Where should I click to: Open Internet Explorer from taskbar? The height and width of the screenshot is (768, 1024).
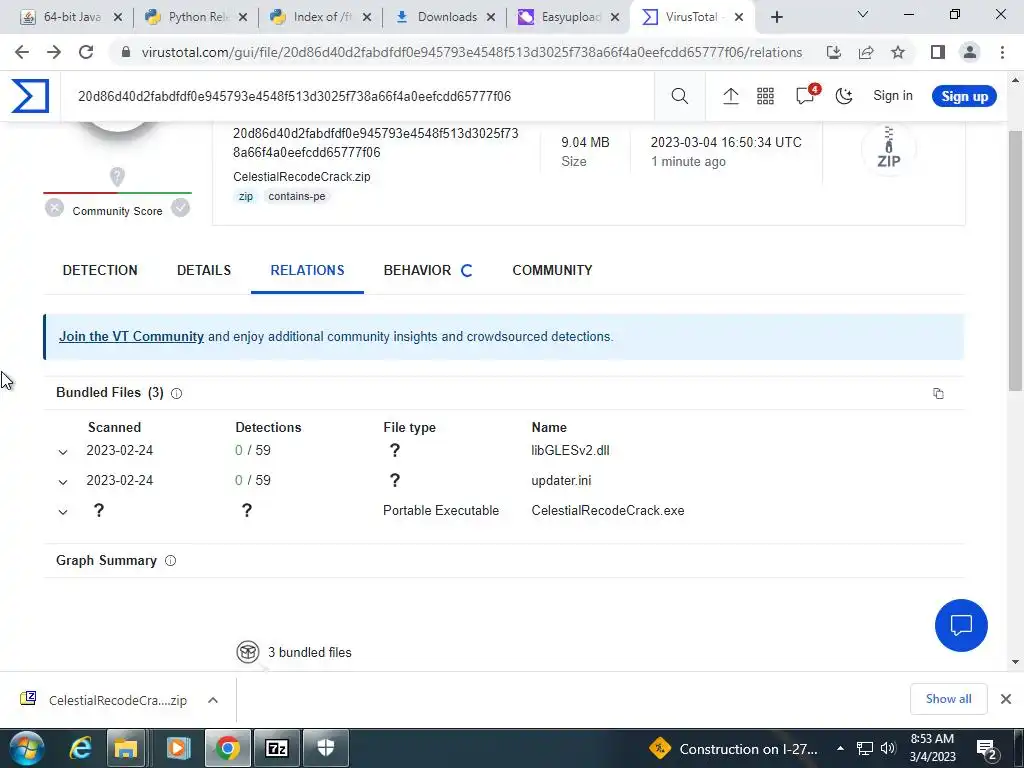pyautogui.click(x=80, y=748)
